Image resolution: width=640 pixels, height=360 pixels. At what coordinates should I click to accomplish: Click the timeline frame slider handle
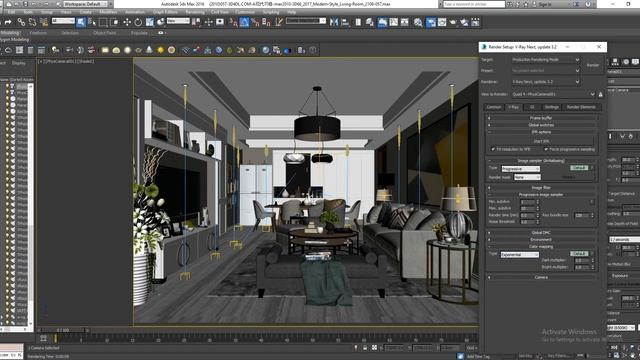[x=63, y=330]
